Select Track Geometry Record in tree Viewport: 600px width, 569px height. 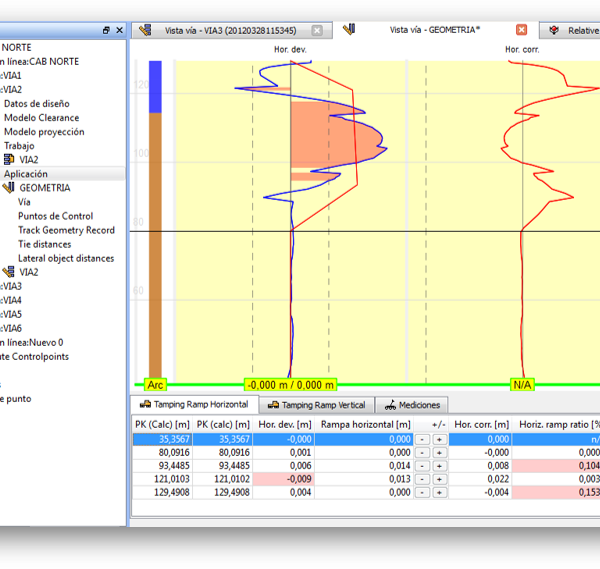[66, 230]
